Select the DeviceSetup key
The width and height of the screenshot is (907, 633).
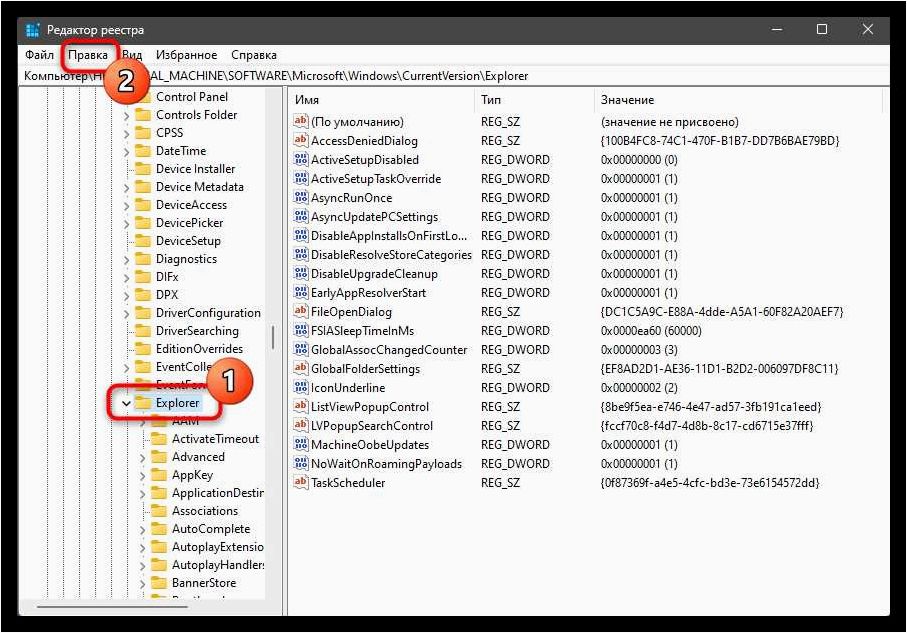point(188,241)
